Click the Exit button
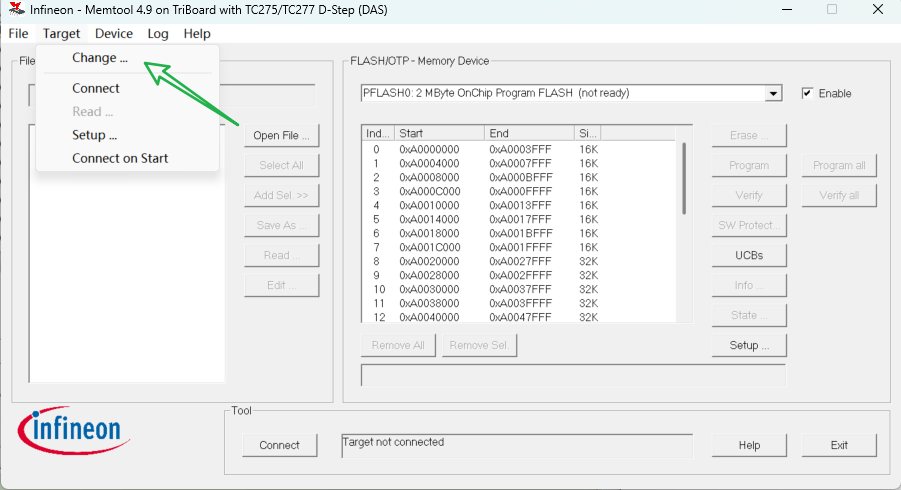Screen dimensions: 901x490 point(839,445)
